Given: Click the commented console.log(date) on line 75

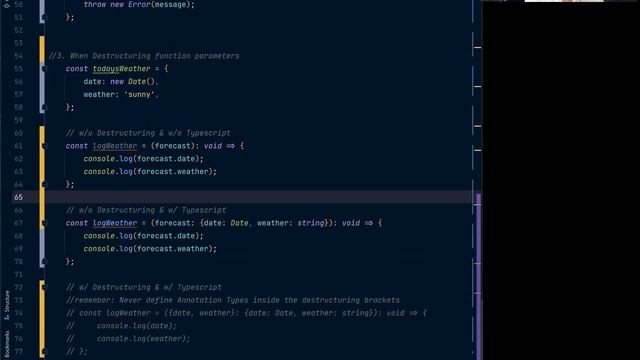Looking at the screenshot, I should (x=137, y=326).
